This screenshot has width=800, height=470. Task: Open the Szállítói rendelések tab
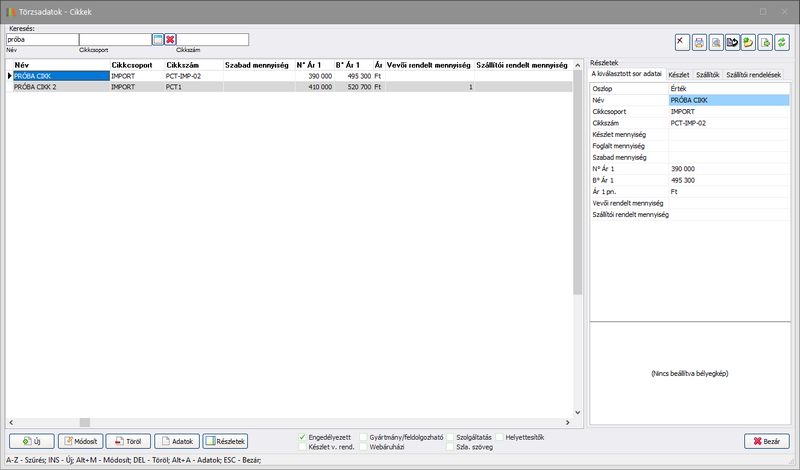click(753, 74)
